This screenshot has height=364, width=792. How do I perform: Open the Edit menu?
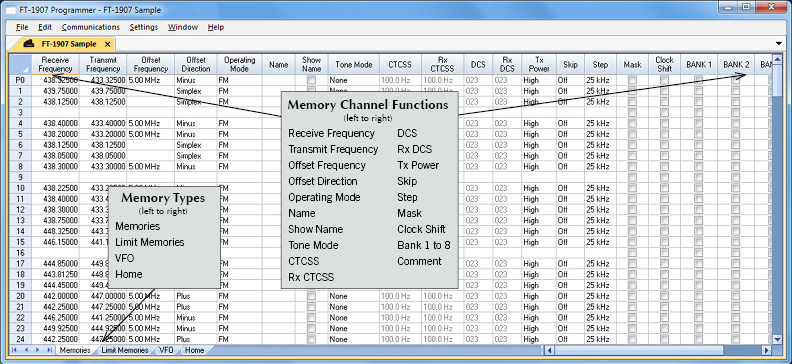tap(45, 27)
